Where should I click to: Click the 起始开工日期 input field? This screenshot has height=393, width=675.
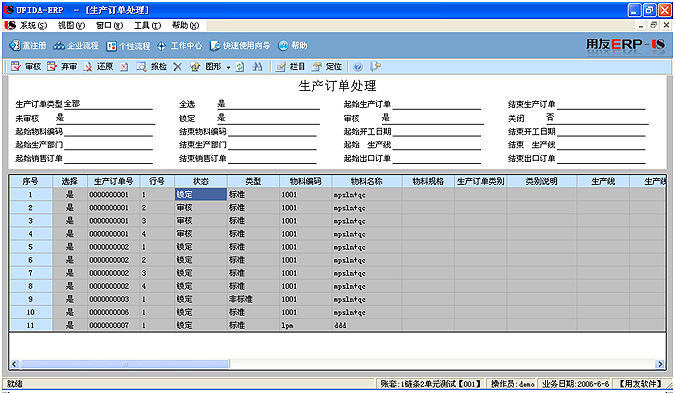click(437, 132)
